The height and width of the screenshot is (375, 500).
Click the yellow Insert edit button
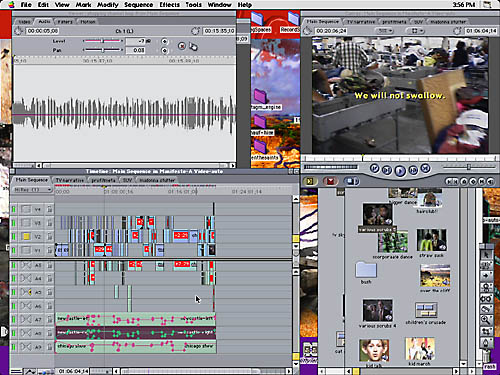[310, 181]
